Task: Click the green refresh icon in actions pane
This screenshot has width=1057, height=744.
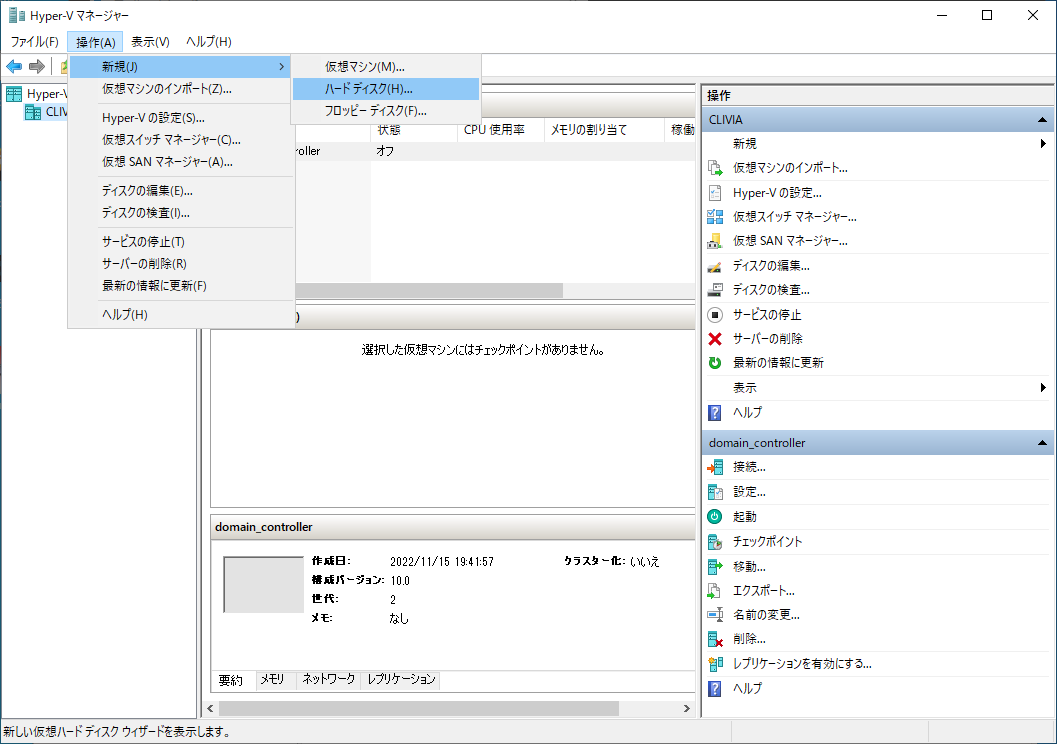Action: [715, 363]
